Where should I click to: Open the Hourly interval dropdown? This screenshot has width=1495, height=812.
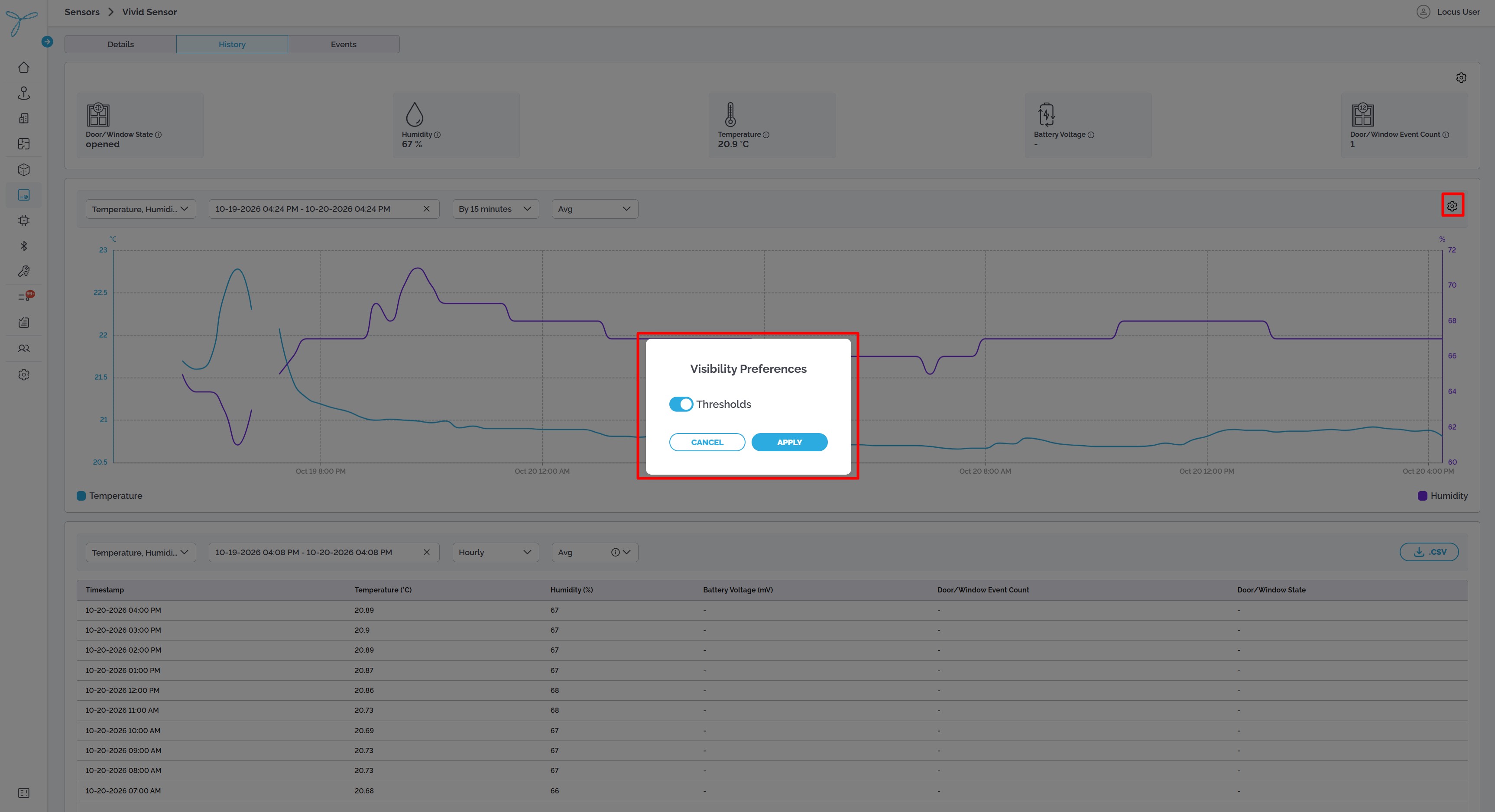coord(495,552)
